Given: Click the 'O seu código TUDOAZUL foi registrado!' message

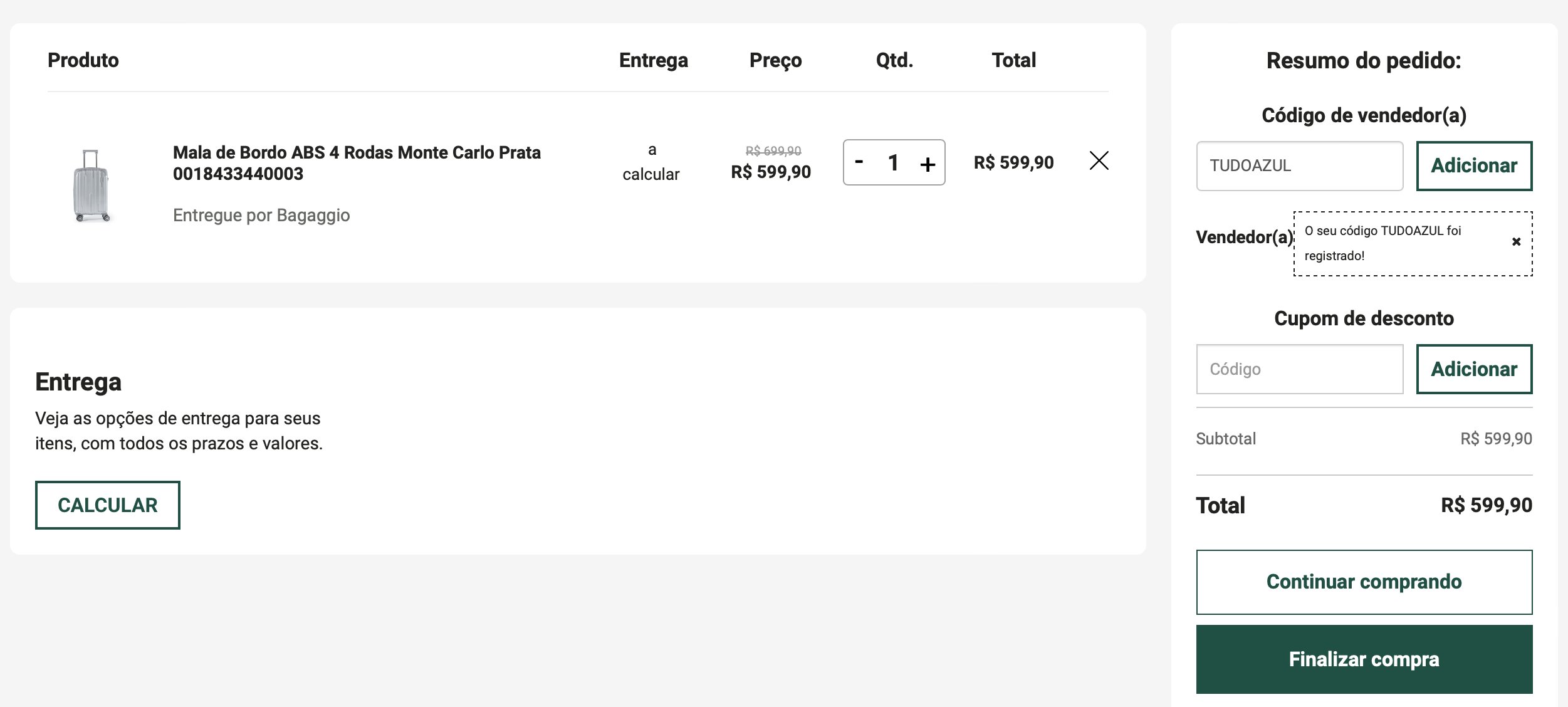Looking at the screenshot, I should pyautogui.click(x=1382, y=243).
